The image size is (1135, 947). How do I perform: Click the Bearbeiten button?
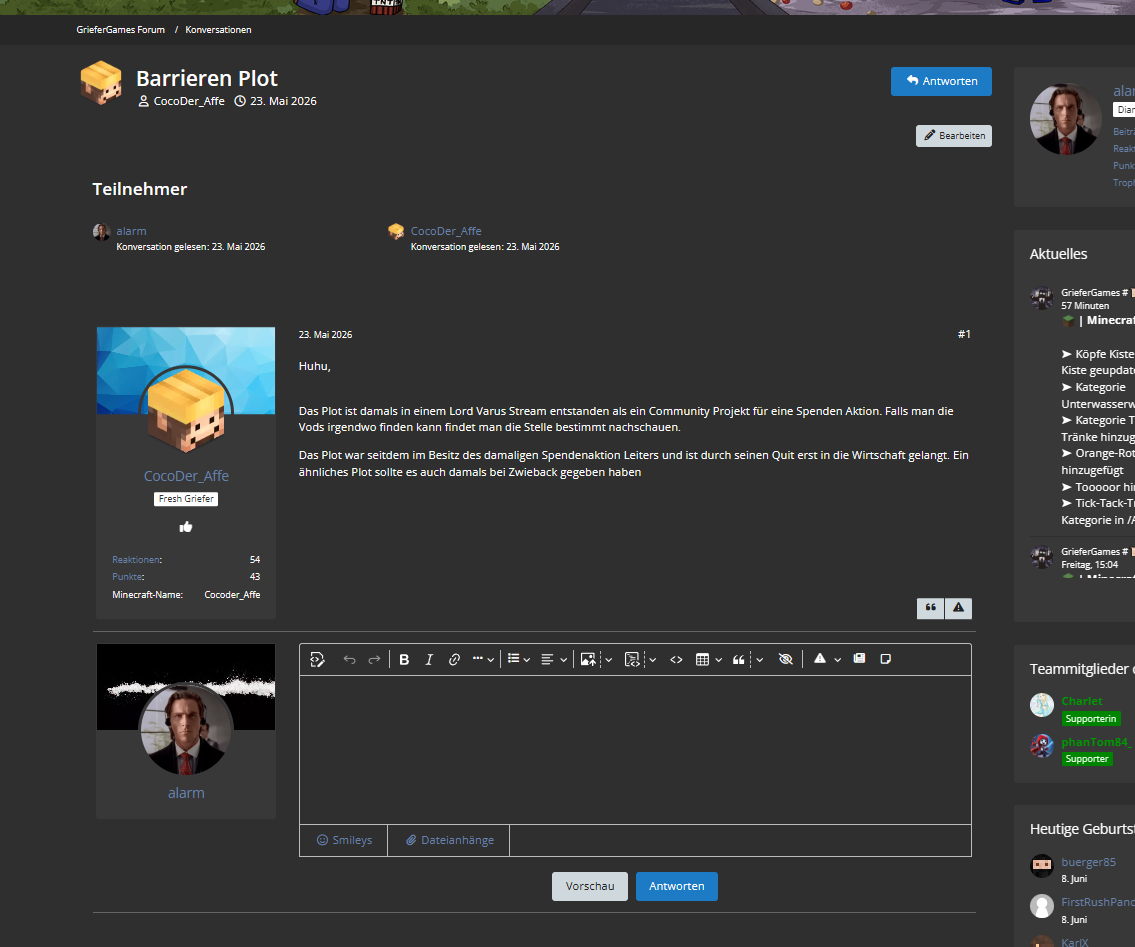[x=954, y=136]
